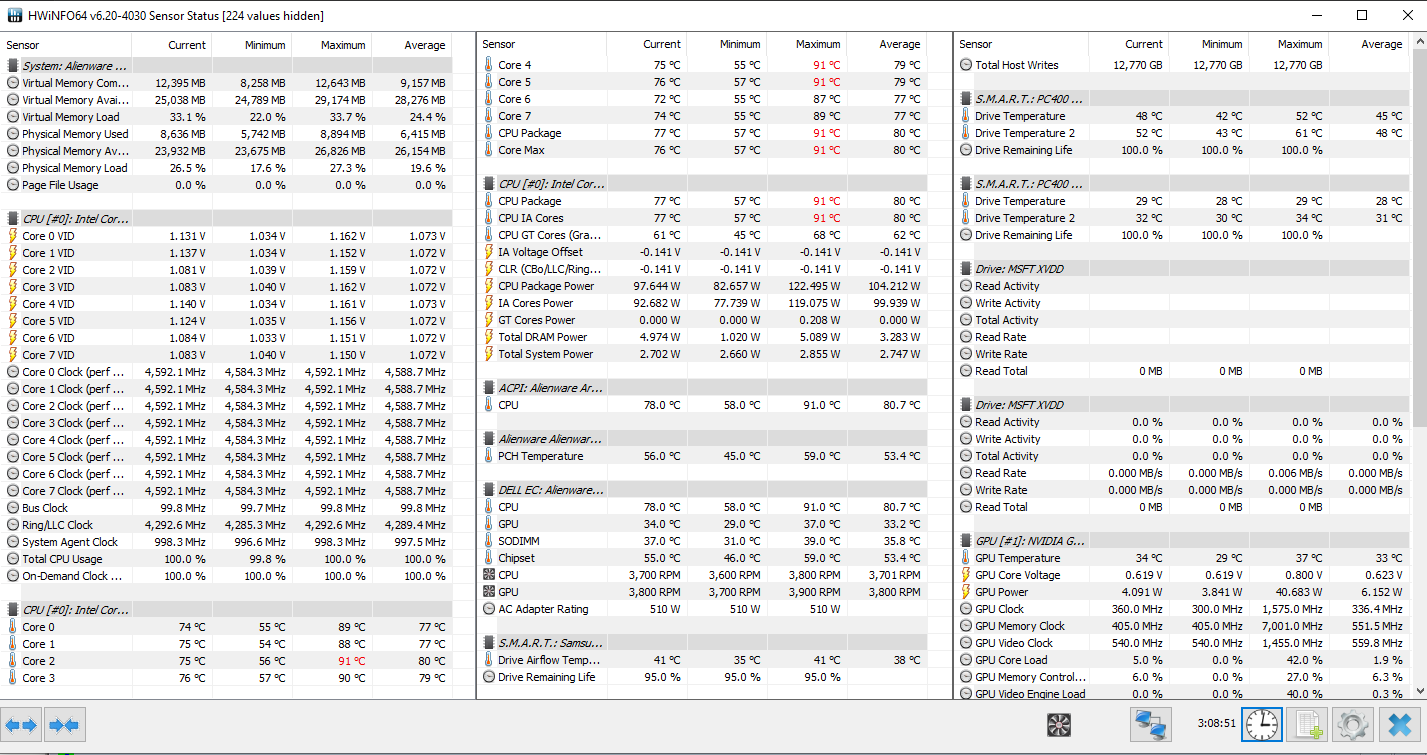
Task: Click the collapse columns arrows button
Action: pos(64,725)
